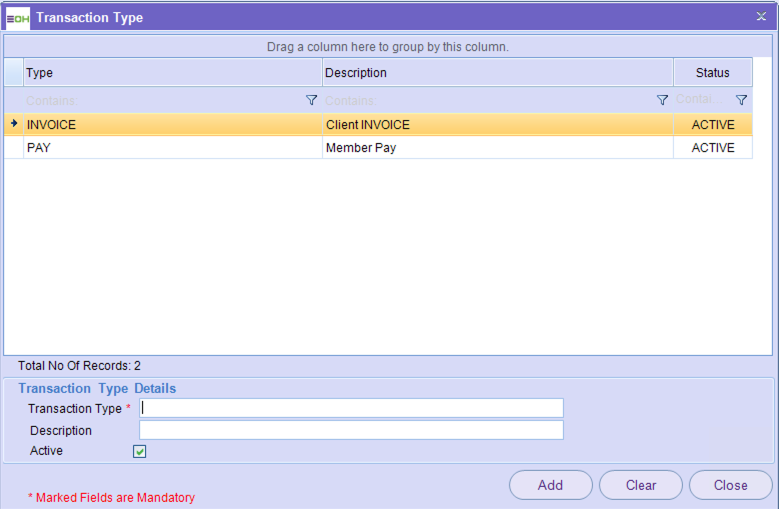The width and height of the screenshot is (779, 509).
Task: Click the Type column filter funnel icon
Action: tap(311, 100)
